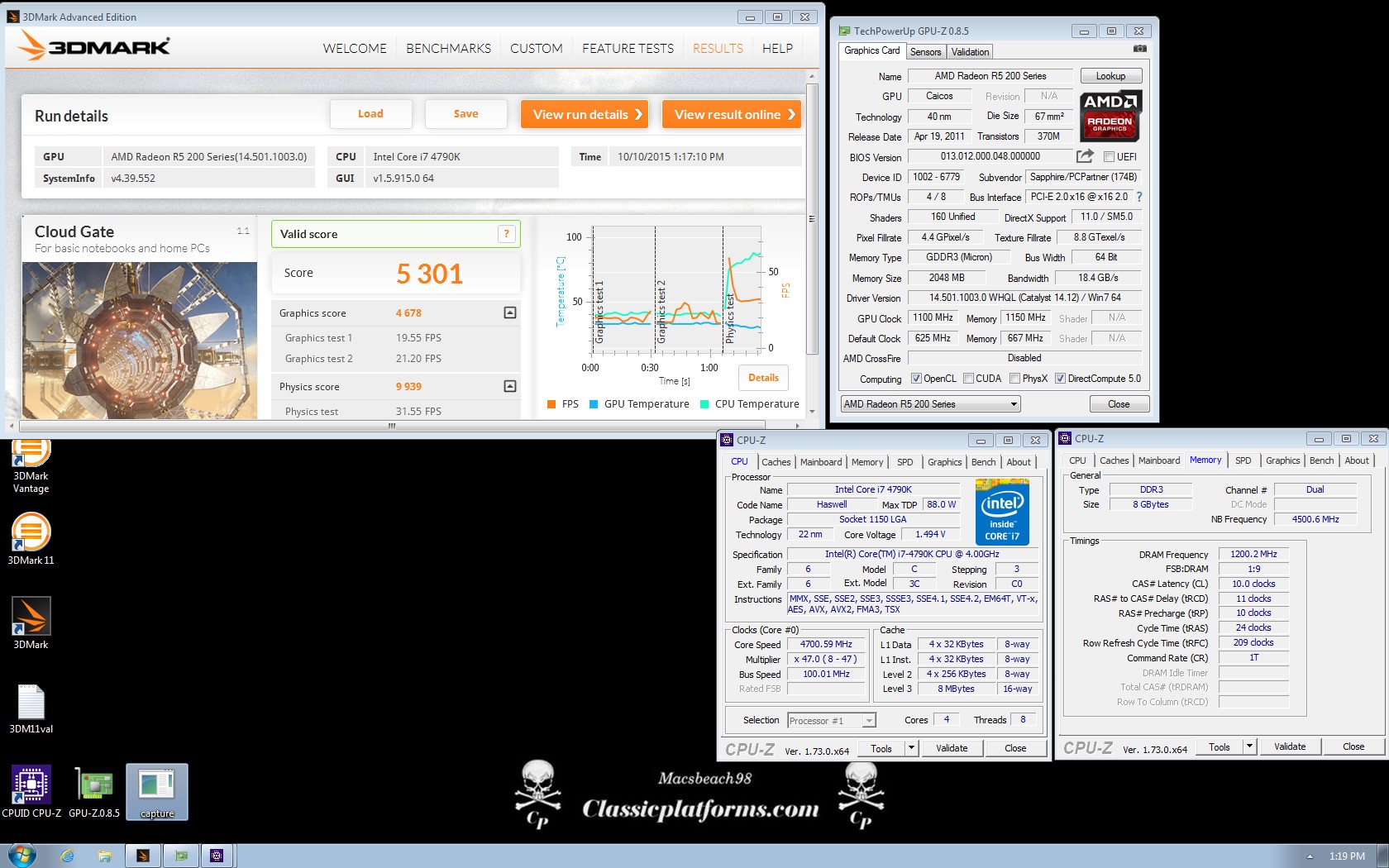The height and width of the screenshot is (868, 1389).
Task: Click Close button in GPU-Z
Action: pyautogui.click(x=1118, y=404)
